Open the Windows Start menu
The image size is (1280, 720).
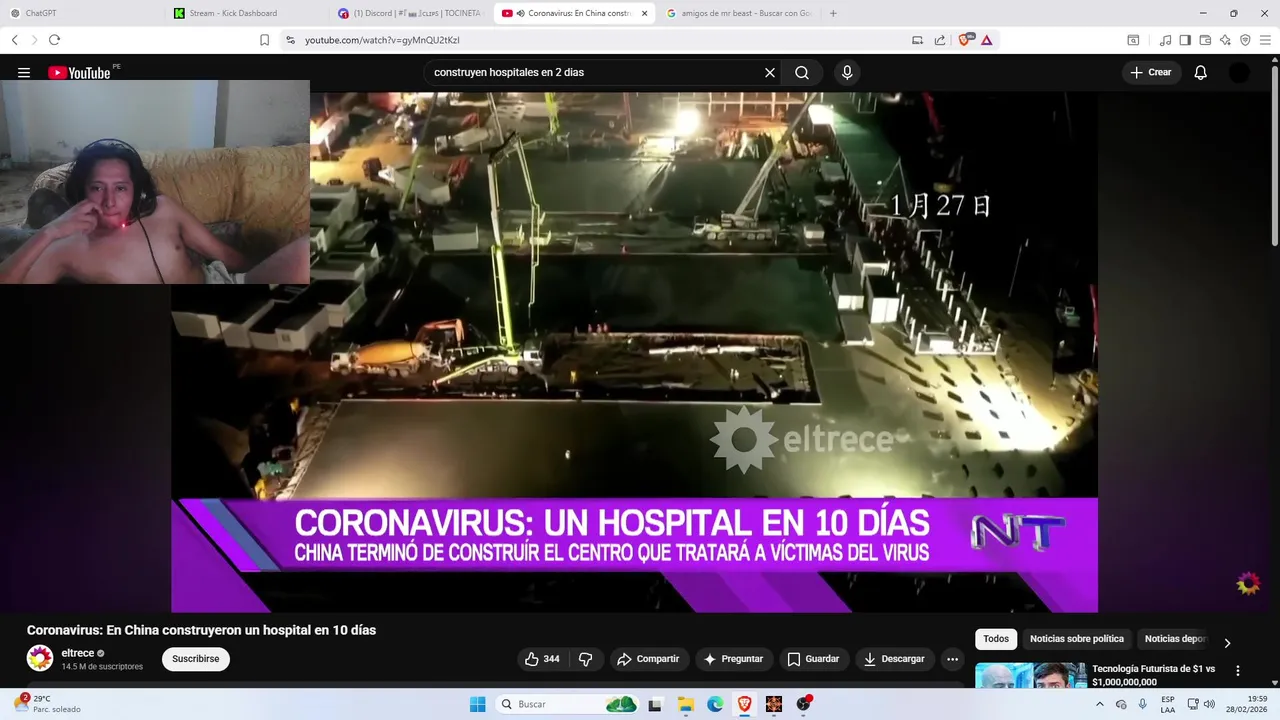[478, 704]
